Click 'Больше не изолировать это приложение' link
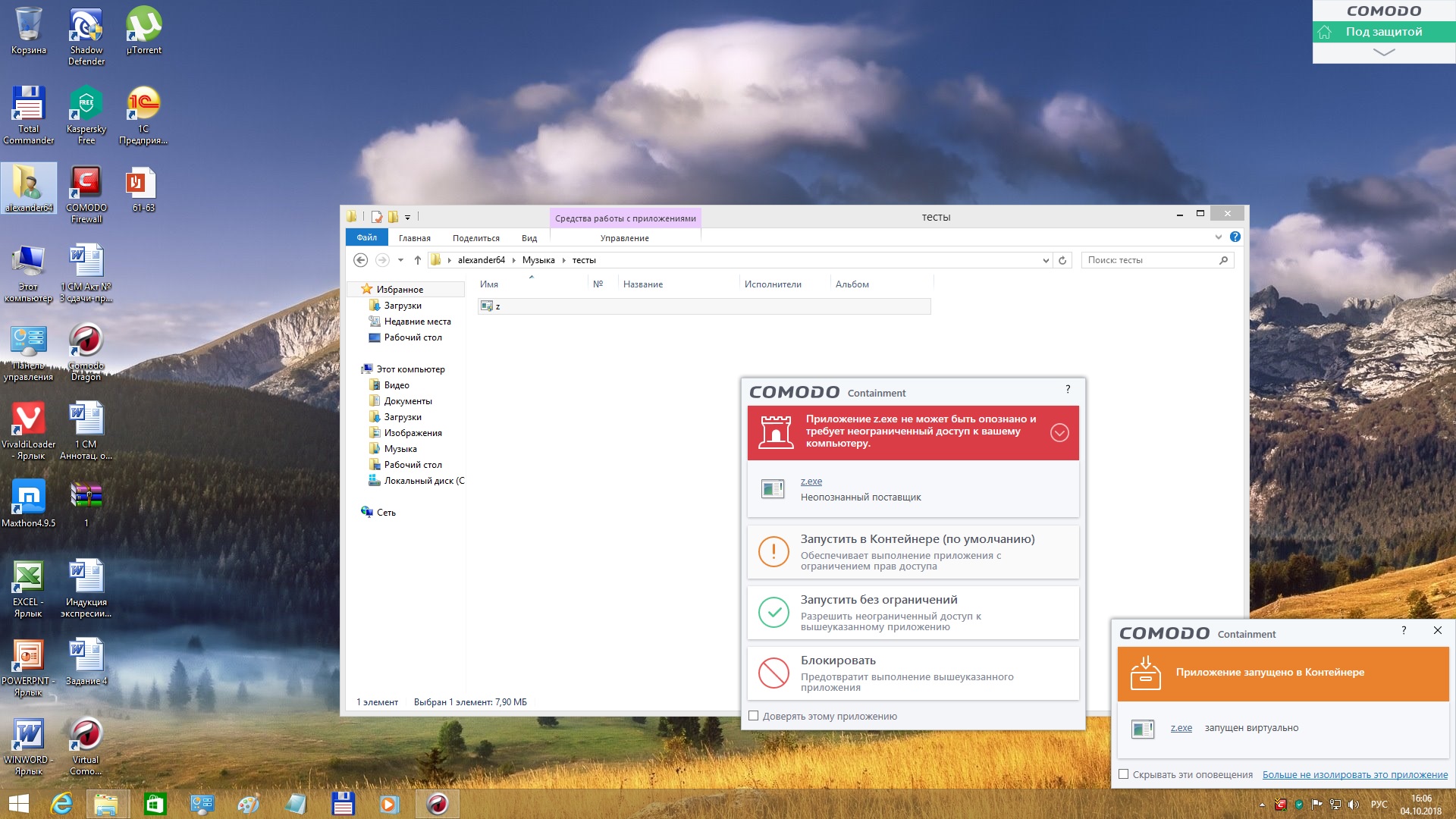1456x819 pixels. click(1354, 774)
